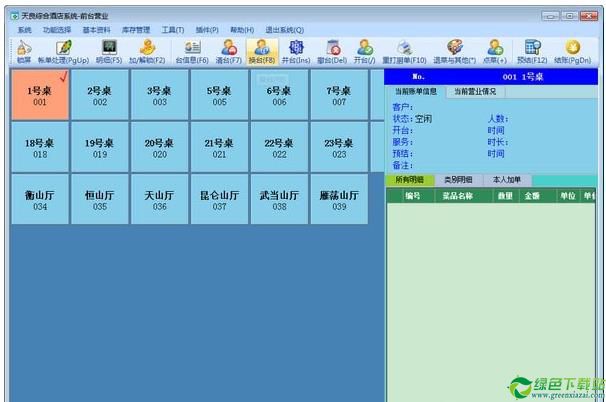Click the pre-settle (F12) icon
The height and width of the screenshot is (402, 606).
[532, 48]
